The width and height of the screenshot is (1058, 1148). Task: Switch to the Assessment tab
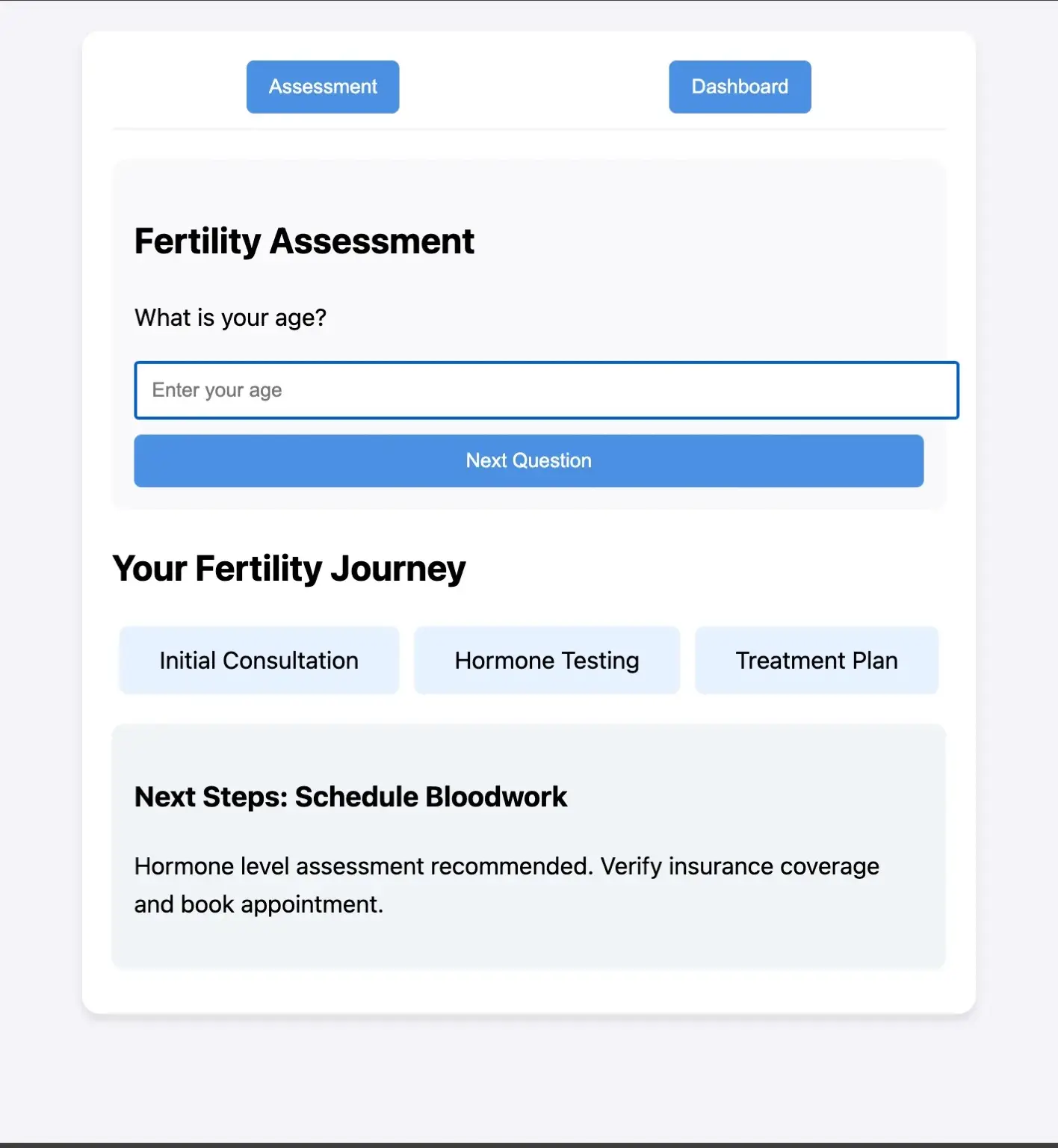(323, 87)
